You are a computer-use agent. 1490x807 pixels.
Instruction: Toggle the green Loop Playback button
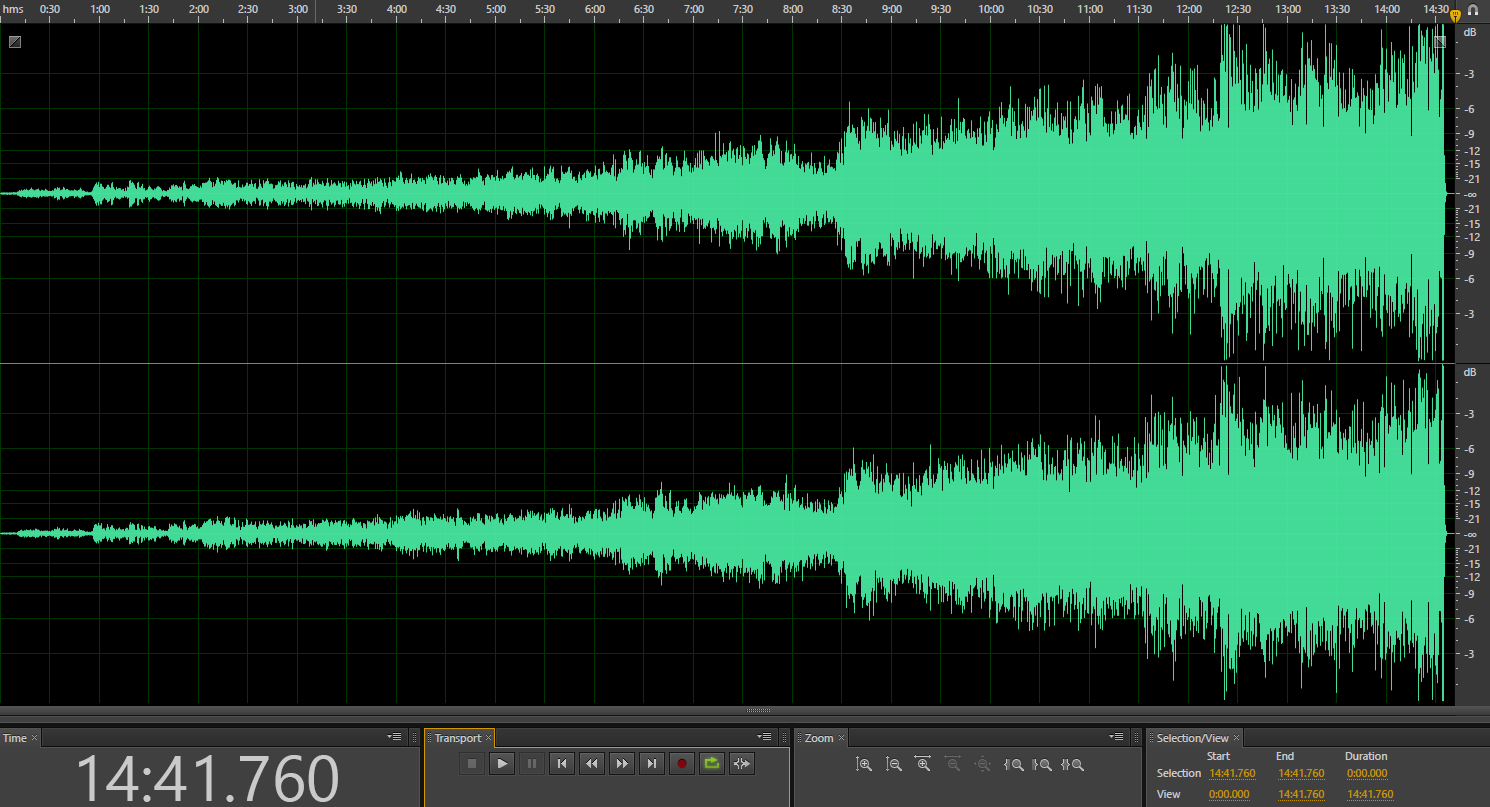(711, 764)
